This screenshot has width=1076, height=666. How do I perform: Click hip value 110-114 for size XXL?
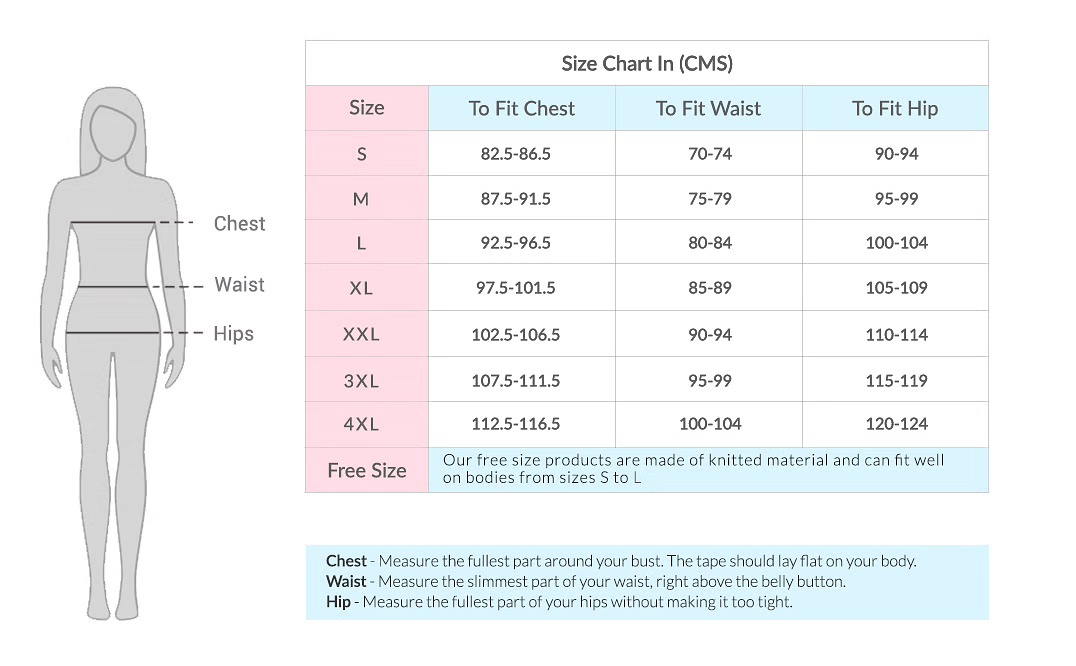896,335
